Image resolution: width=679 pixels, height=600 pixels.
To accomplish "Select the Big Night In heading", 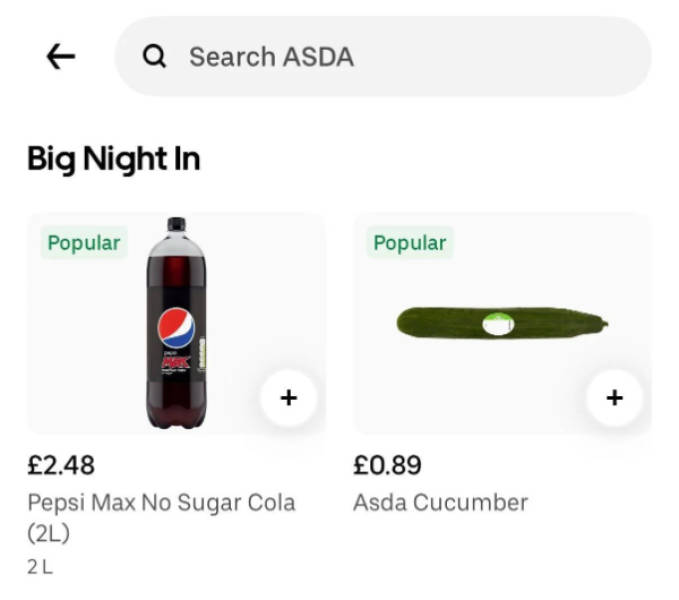I will click(113, 159).
